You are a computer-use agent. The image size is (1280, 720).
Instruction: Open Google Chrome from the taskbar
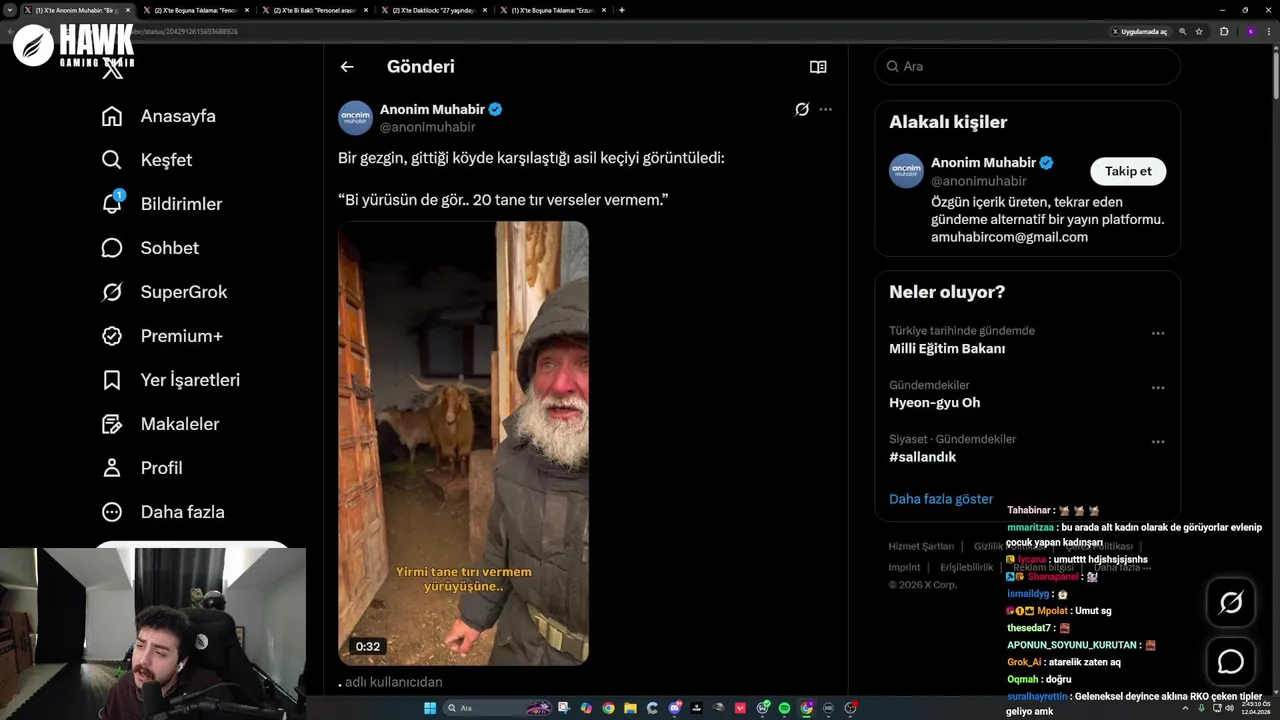pos(609,708)
